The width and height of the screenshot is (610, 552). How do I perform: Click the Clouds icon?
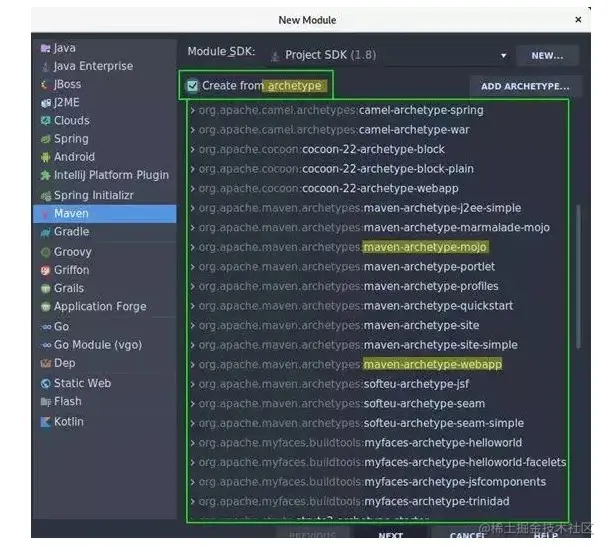coord(46,121)
